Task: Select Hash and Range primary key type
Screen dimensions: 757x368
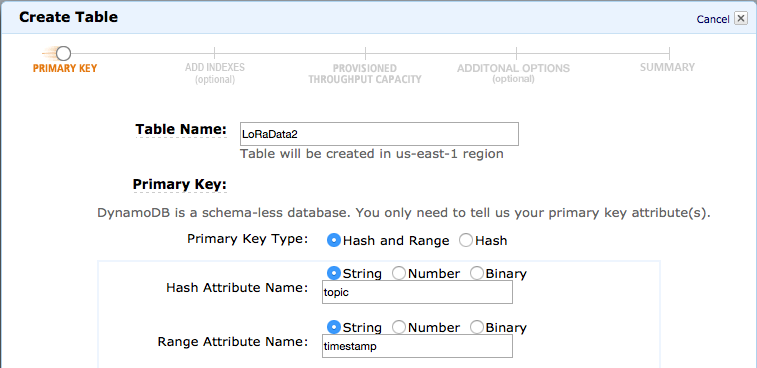Action: pos(334,240)
